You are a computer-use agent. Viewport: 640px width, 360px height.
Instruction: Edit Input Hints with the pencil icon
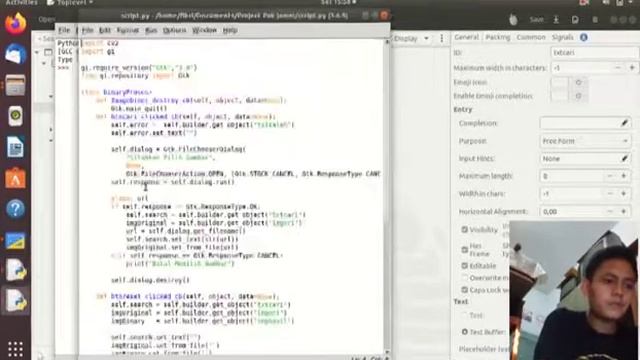click(x=624, y=158)
